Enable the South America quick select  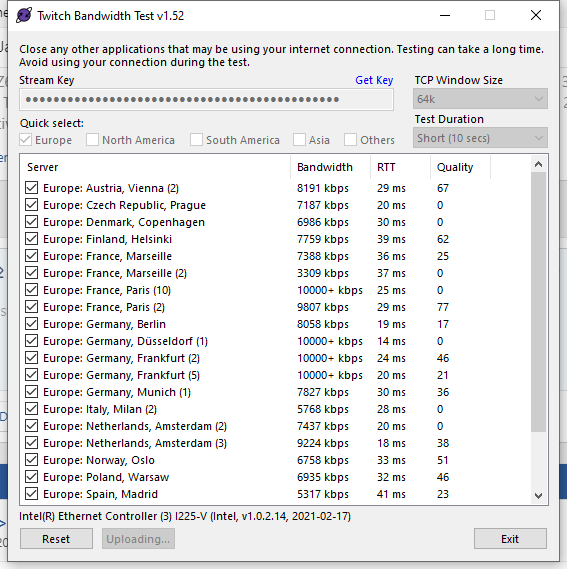(x=196, y=140)
